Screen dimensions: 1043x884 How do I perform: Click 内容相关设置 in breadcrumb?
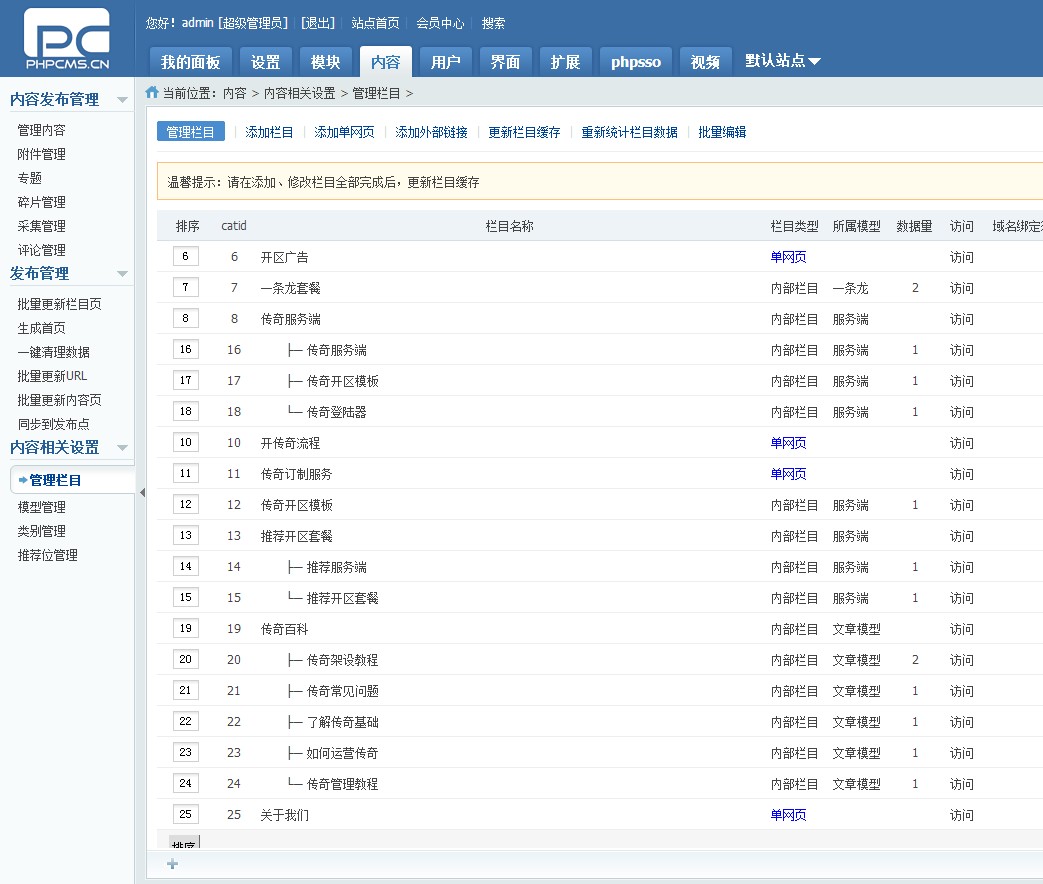[x=299, y=93]
